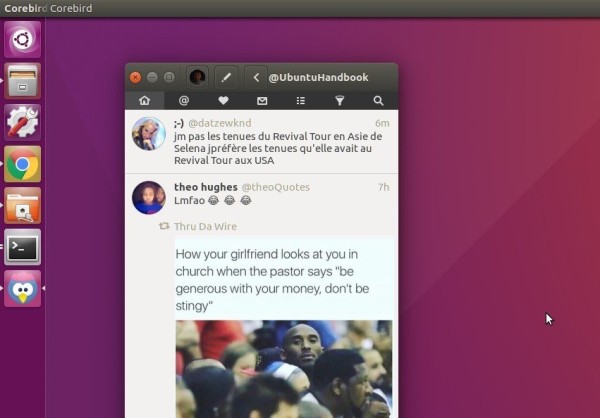Open the Ubuntu Dash launcher
This screenshot has height=418, width=600.
coord(23,39)
